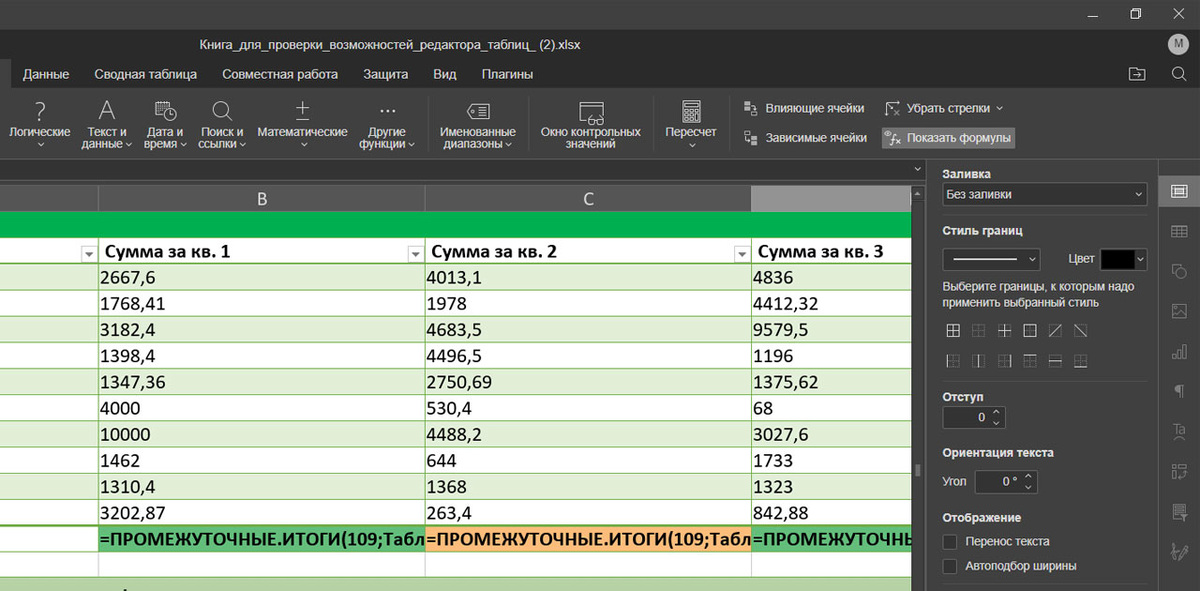Apply diagonal up border
This screenshot has width=1200, height=591.
point(1055,330)
